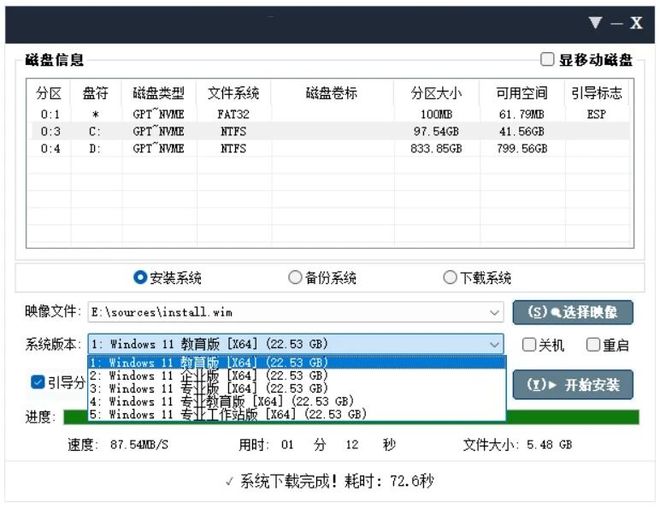Click the 41.56GB free space cell
The width and height of the screenshot is (660, 509).
[x=522, y=131]
